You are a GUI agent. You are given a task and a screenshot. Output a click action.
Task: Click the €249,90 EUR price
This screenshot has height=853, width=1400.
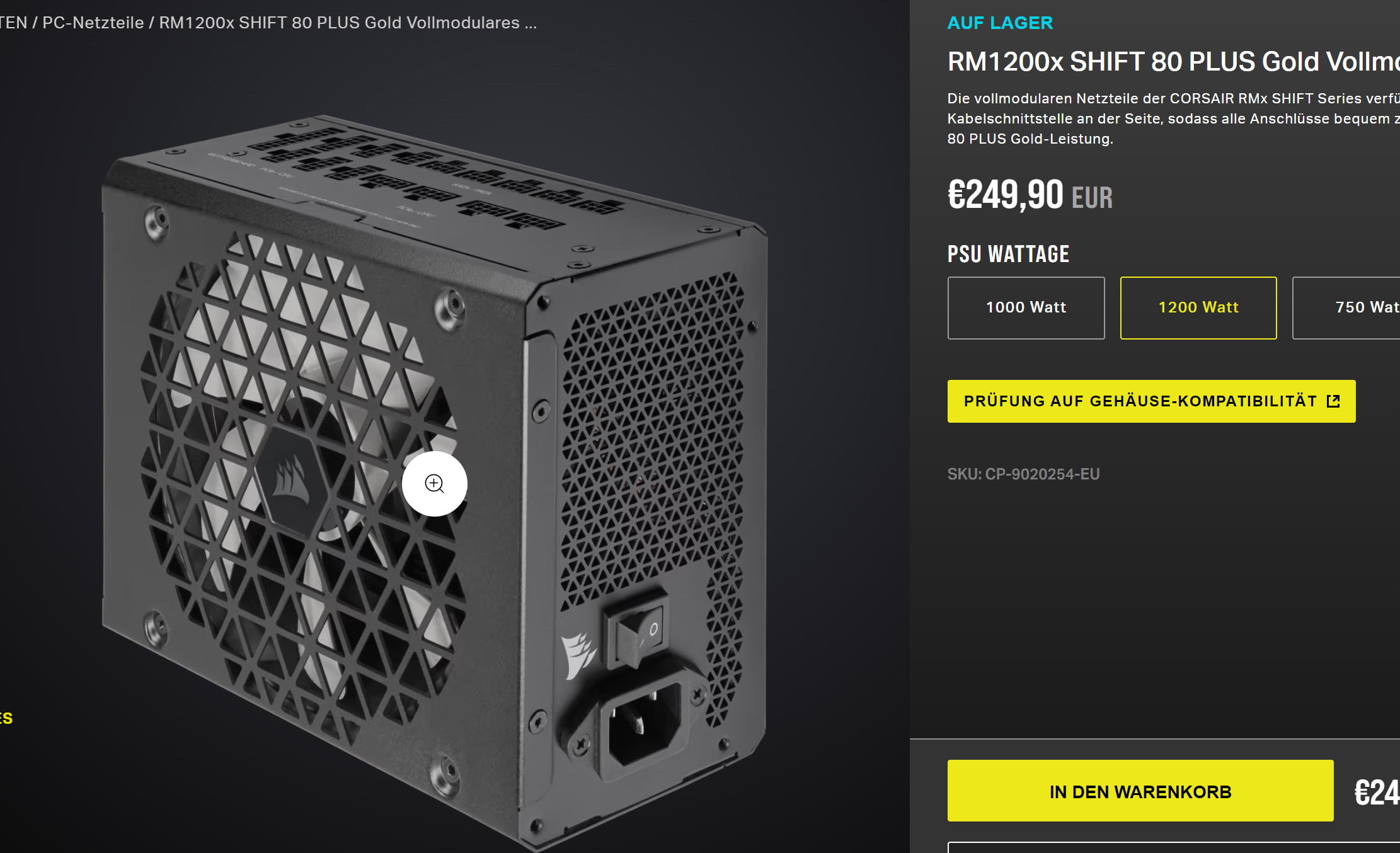pos(1030,195)
